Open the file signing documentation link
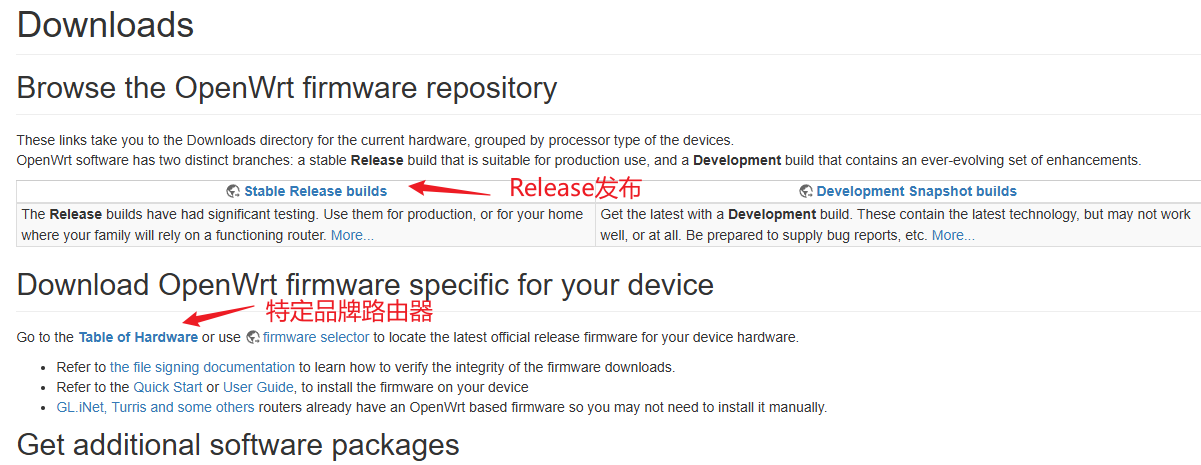The width and height of the screenshot is (1201, 465). point(202,367)
